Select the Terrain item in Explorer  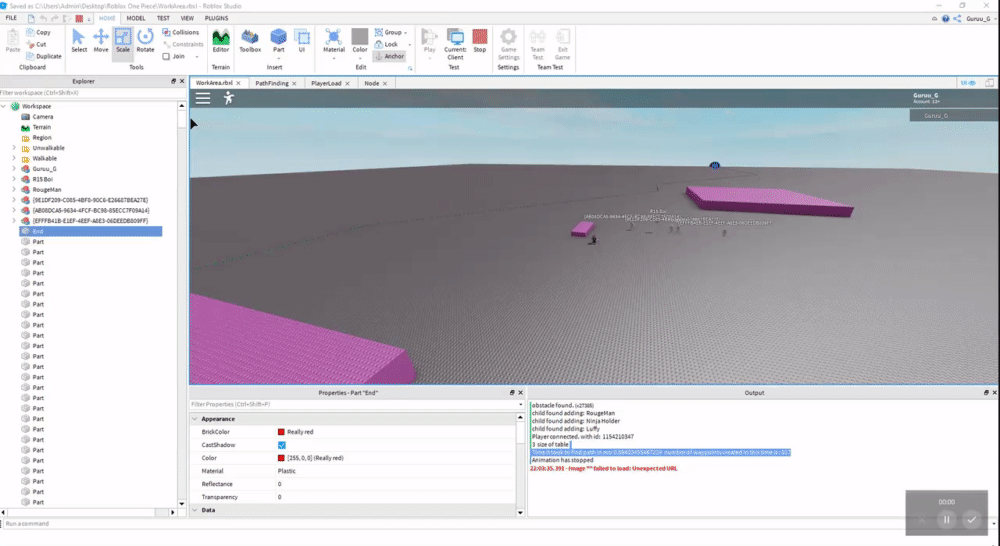tap(41, 127)
